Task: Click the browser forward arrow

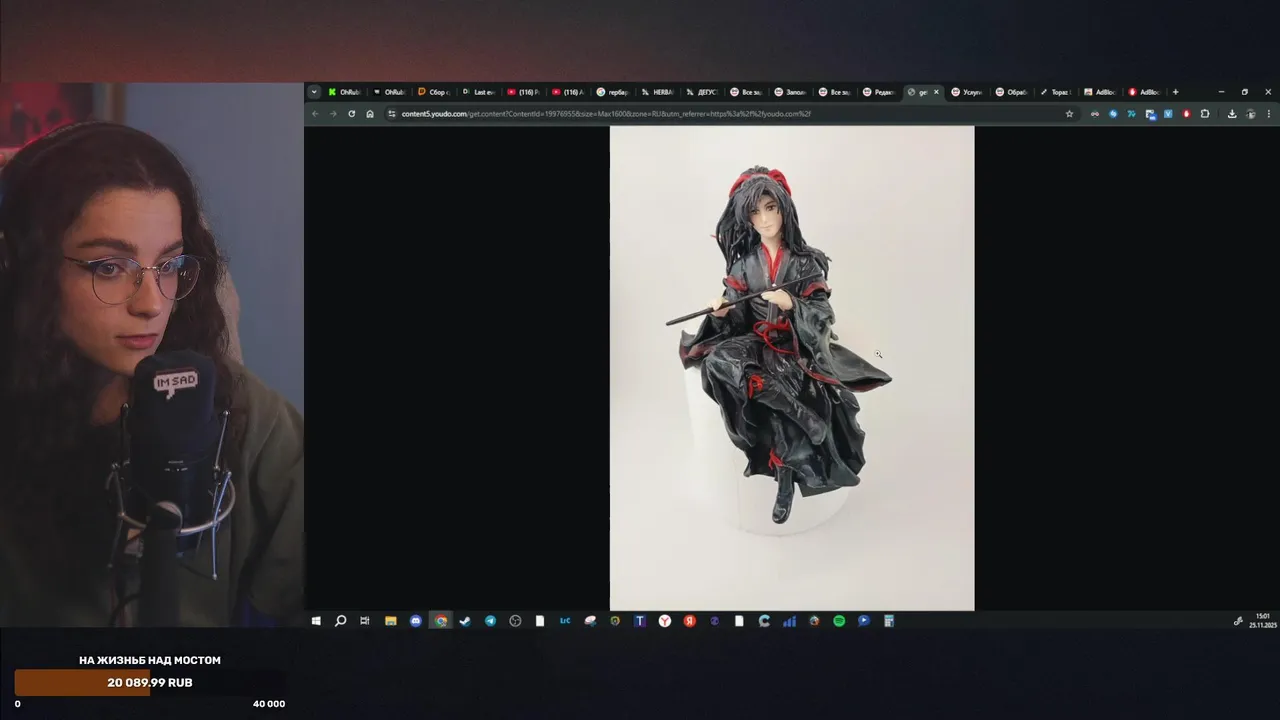Action: pyautogui.click(x=333, y=114)
